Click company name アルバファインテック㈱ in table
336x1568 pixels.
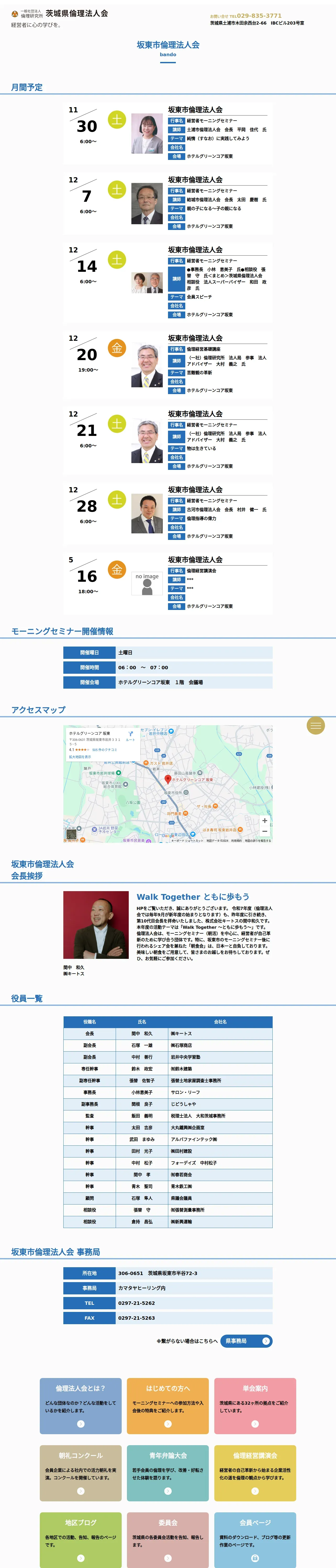[x=194, y=1139]
